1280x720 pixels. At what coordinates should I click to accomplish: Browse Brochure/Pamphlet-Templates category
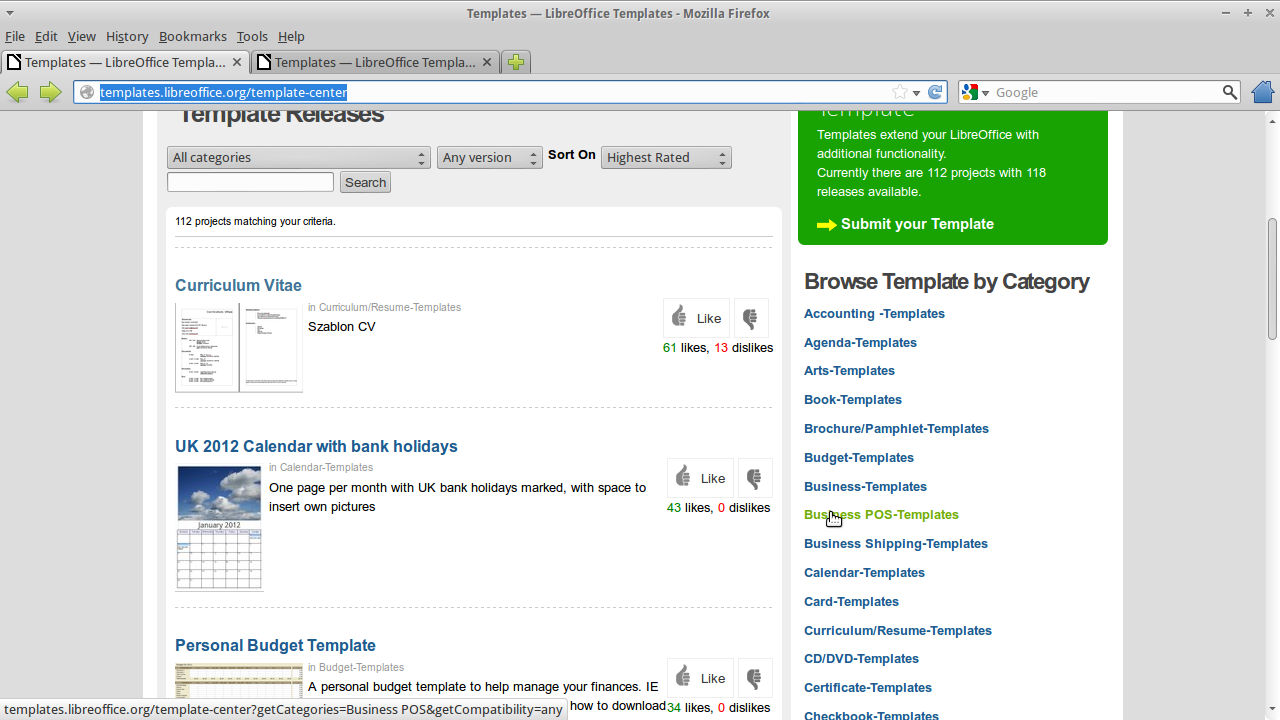tap(896, 428)
